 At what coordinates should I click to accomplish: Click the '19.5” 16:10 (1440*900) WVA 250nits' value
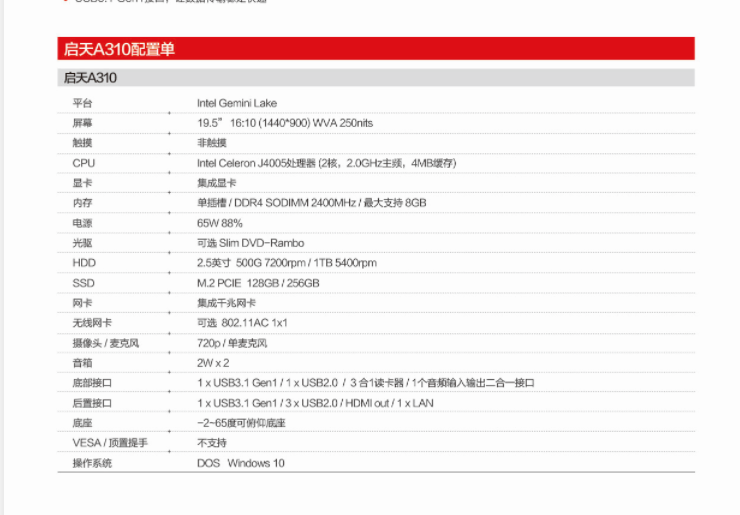285,123
